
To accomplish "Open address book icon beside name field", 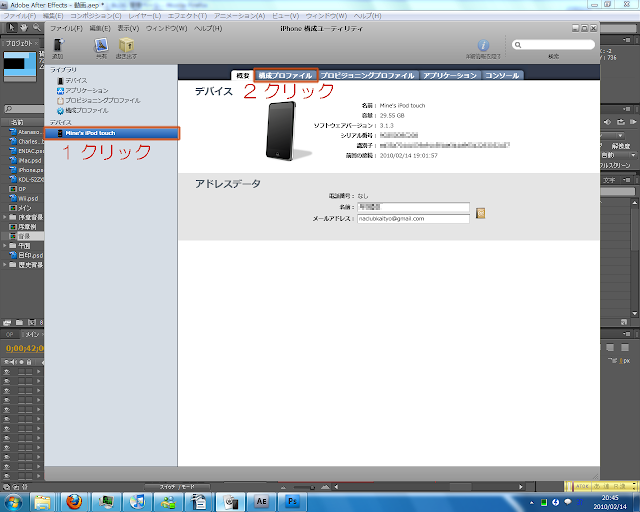I will [480, 213].
